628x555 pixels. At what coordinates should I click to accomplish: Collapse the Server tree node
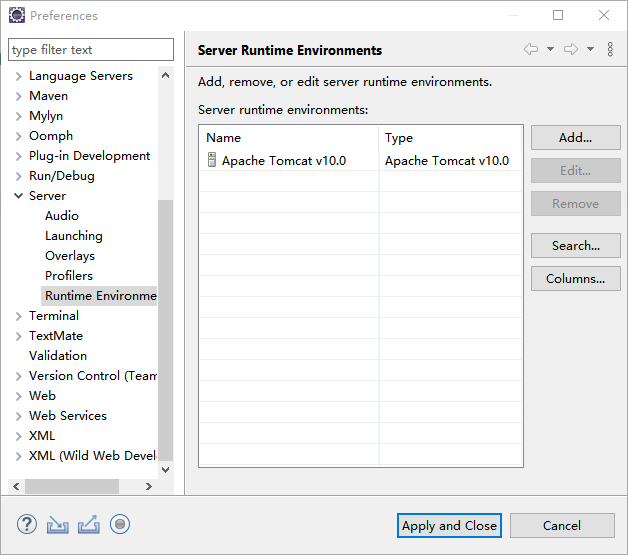tap(18, 196)
